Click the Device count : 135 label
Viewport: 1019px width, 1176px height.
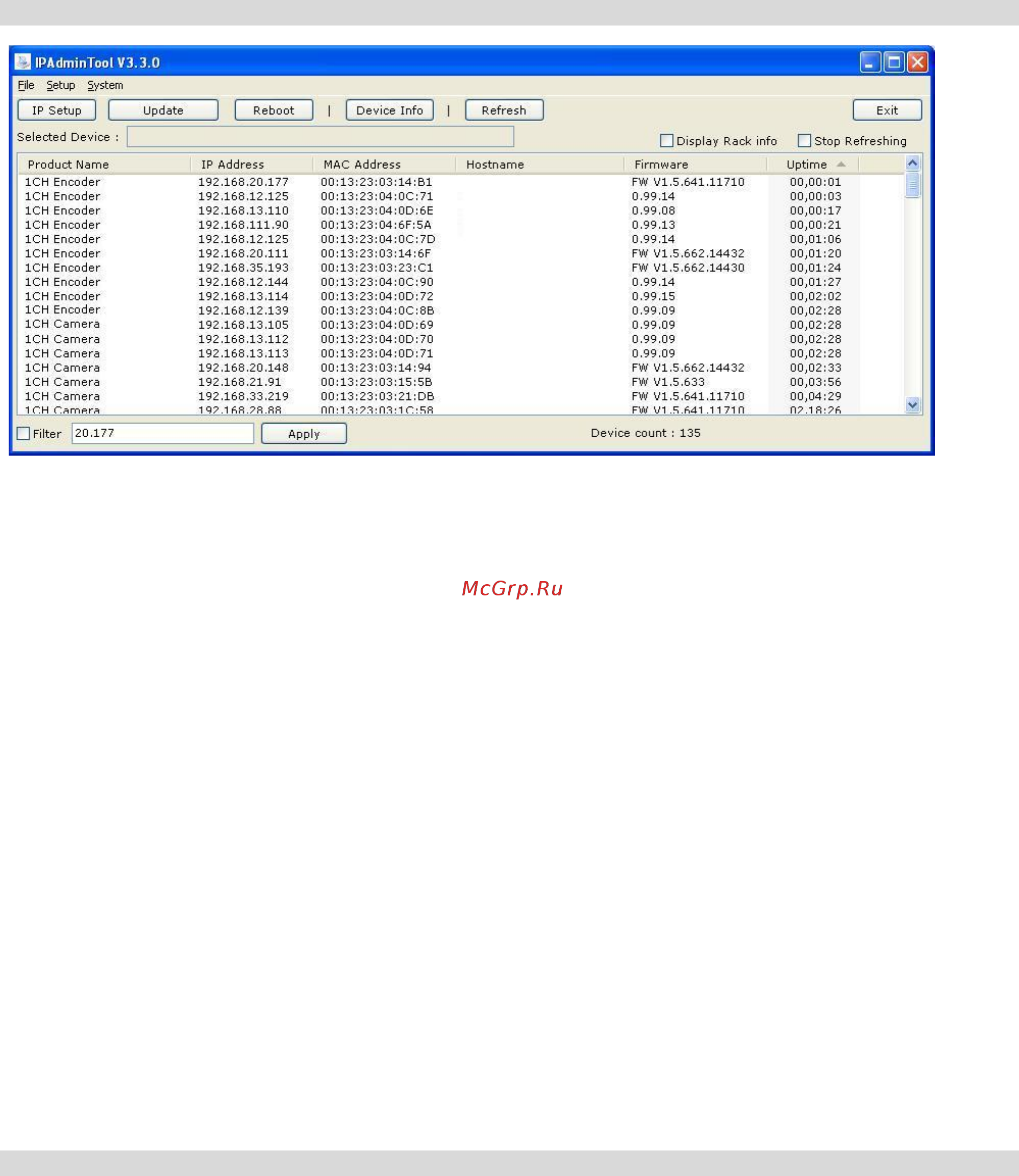(645, 433)
